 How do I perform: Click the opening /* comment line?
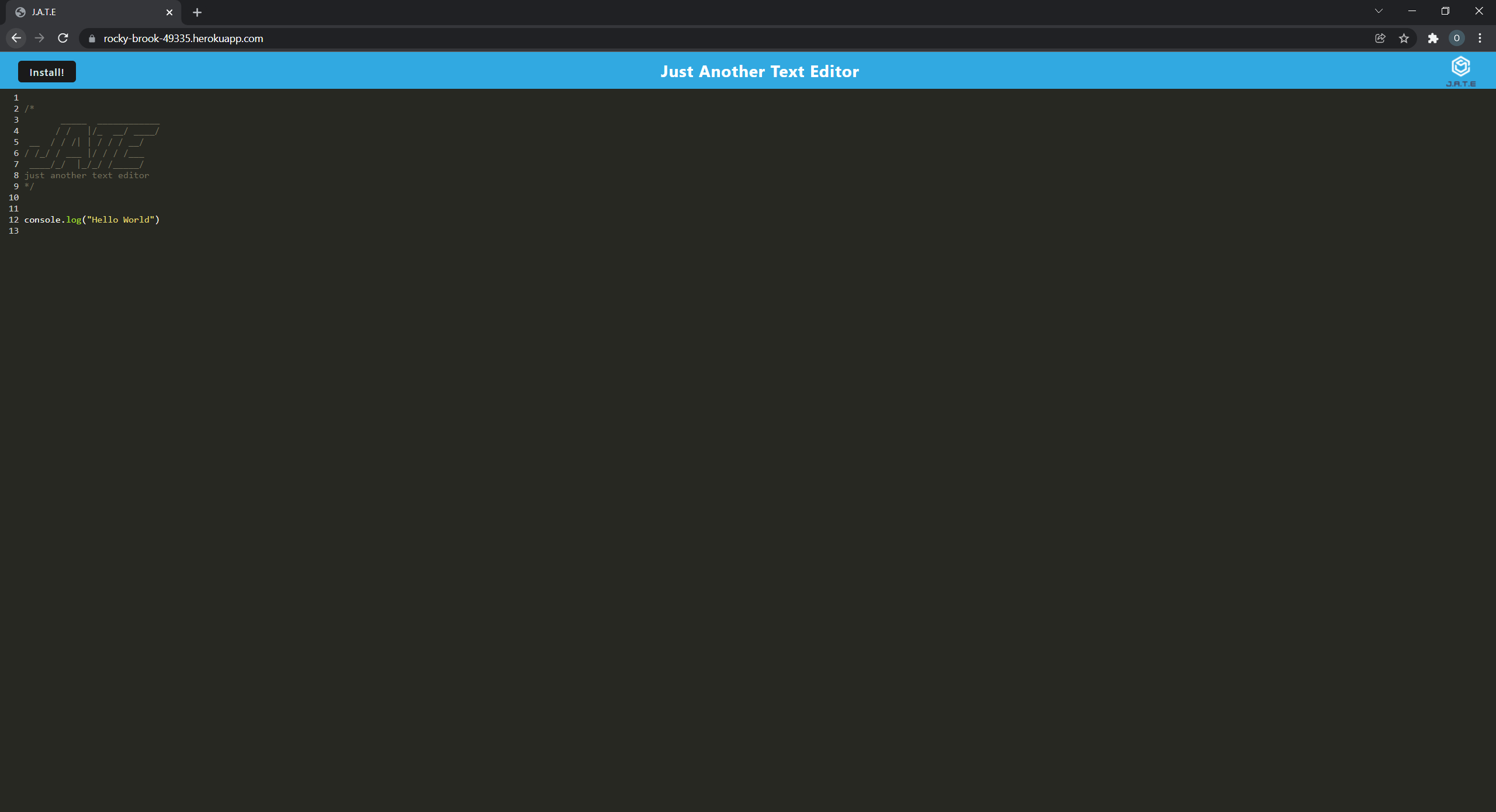pyautogui.click(x=29, y=109)
